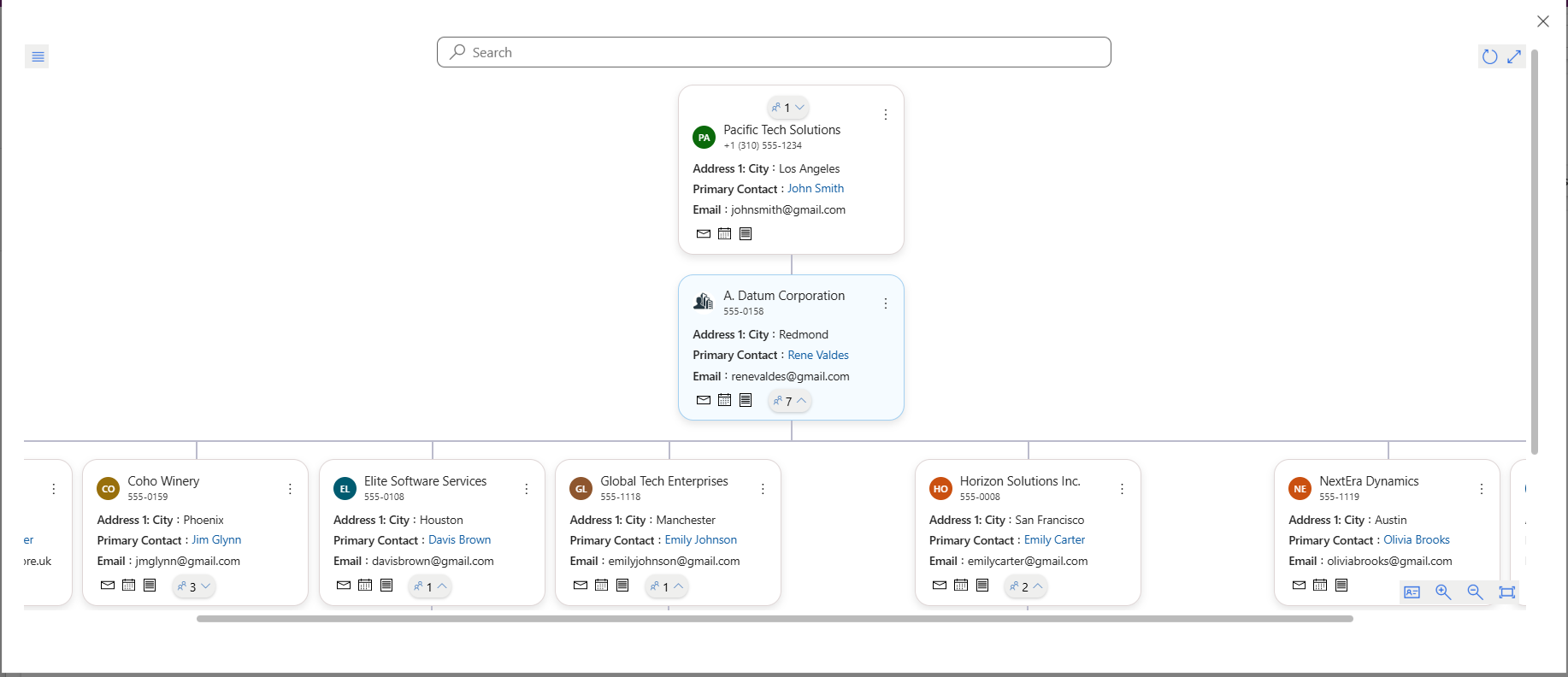Click calendar icon on Horizon Solutions Inc.
This screenshot has height=677, width=1568.
click(x=961, y=586)
